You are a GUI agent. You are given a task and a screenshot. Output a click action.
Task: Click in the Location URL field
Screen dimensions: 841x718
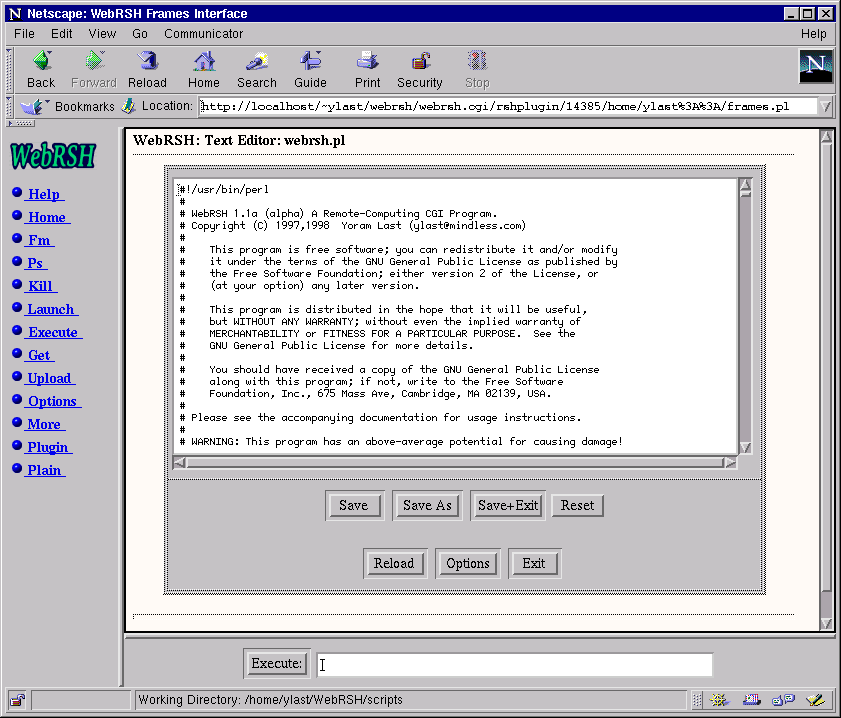(x=508, y=106)
